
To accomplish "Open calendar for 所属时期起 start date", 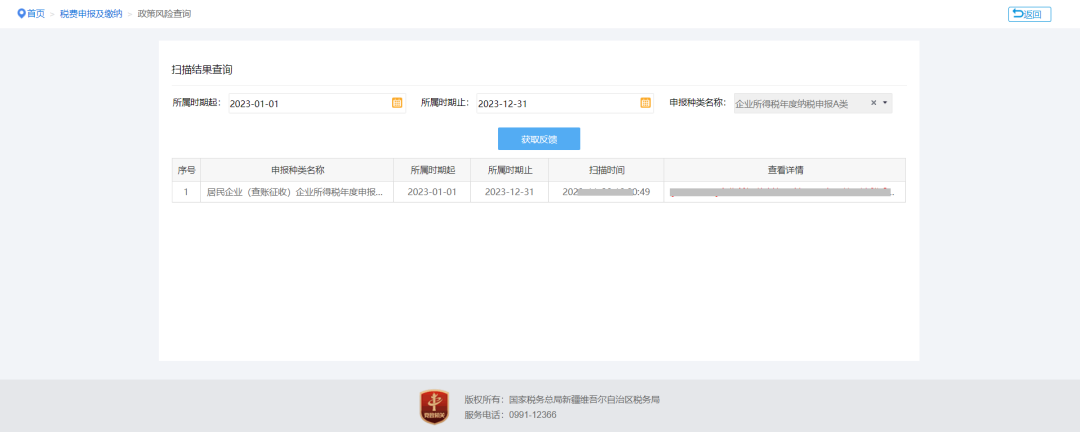I will 397,103.
